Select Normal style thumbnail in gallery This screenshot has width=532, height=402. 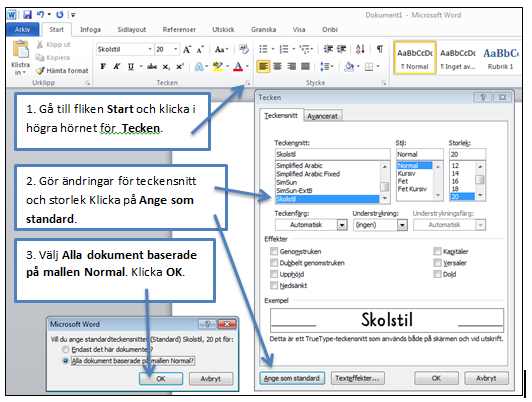tap(415, 58)
